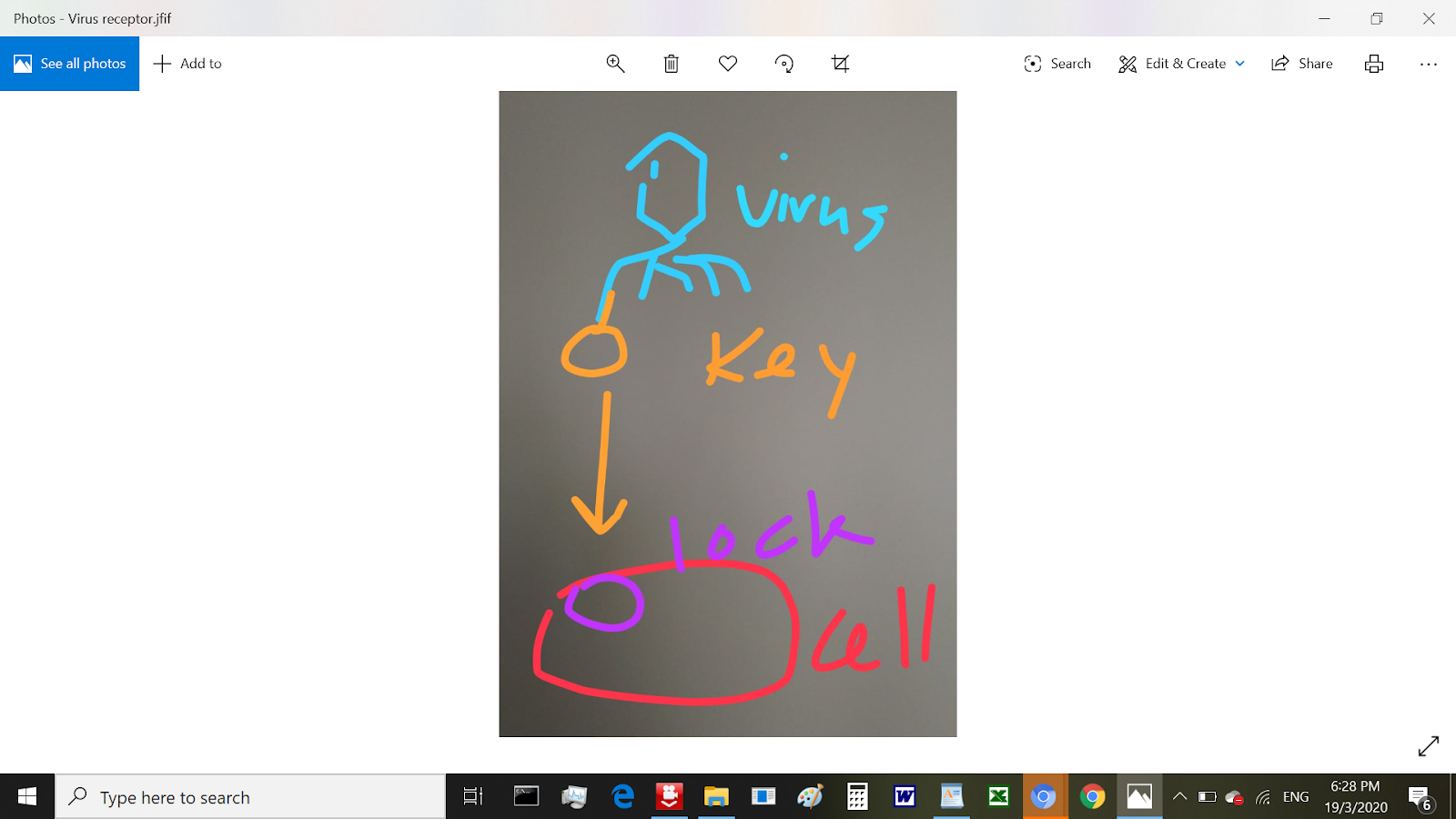Open the crop tool

841,64
